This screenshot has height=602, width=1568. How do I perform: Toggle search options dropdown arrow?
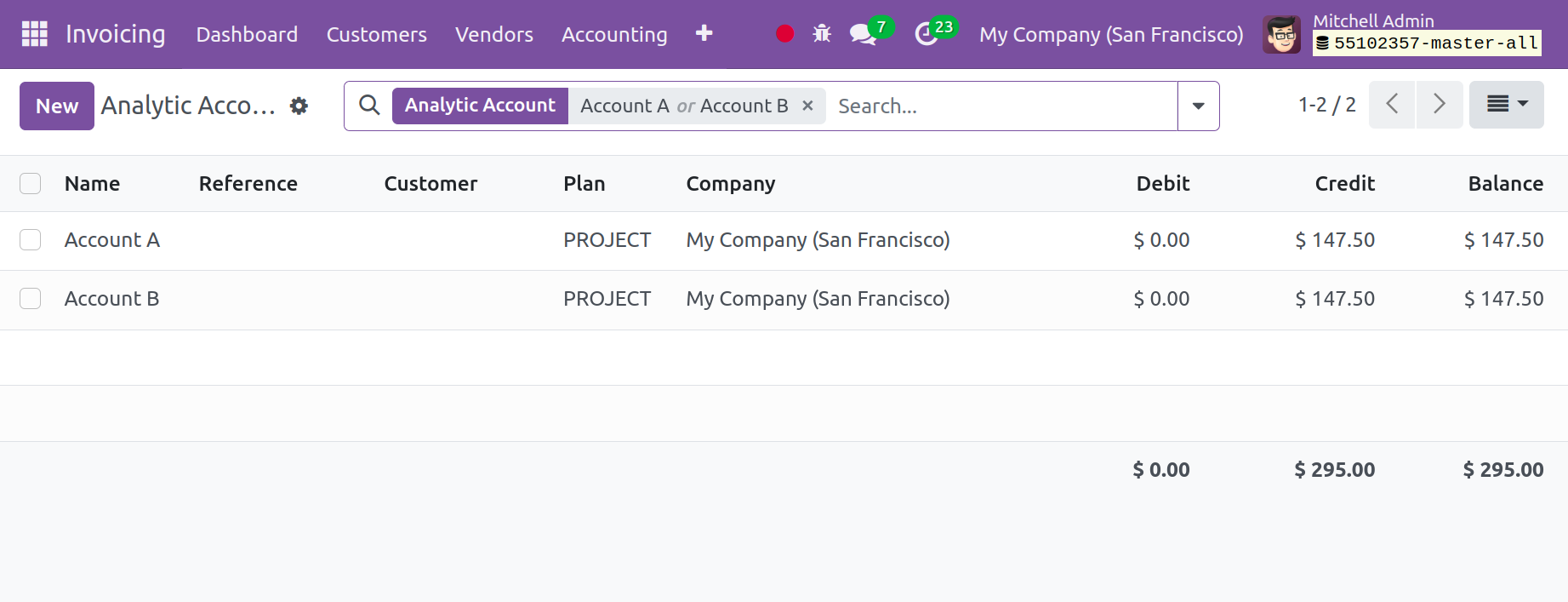(x=1198, y=106)
